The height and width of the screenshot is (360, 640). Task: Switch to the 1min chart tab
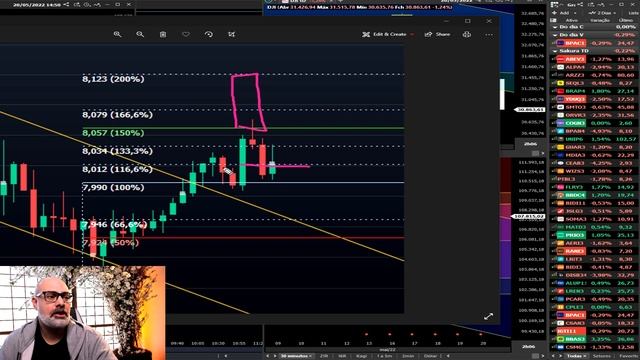click(x=407, y=356)
